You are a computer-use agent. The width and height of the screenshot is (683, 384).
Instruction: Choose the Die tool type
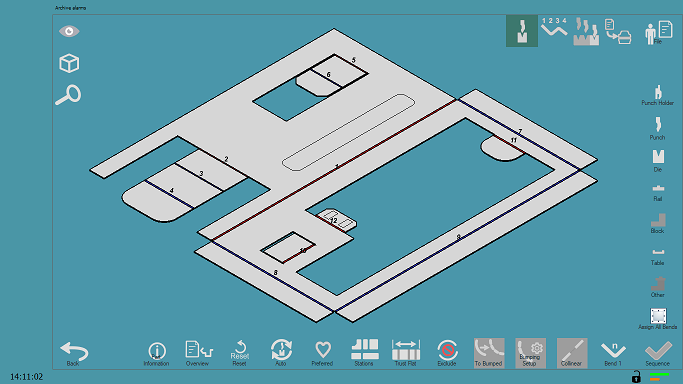658,161
